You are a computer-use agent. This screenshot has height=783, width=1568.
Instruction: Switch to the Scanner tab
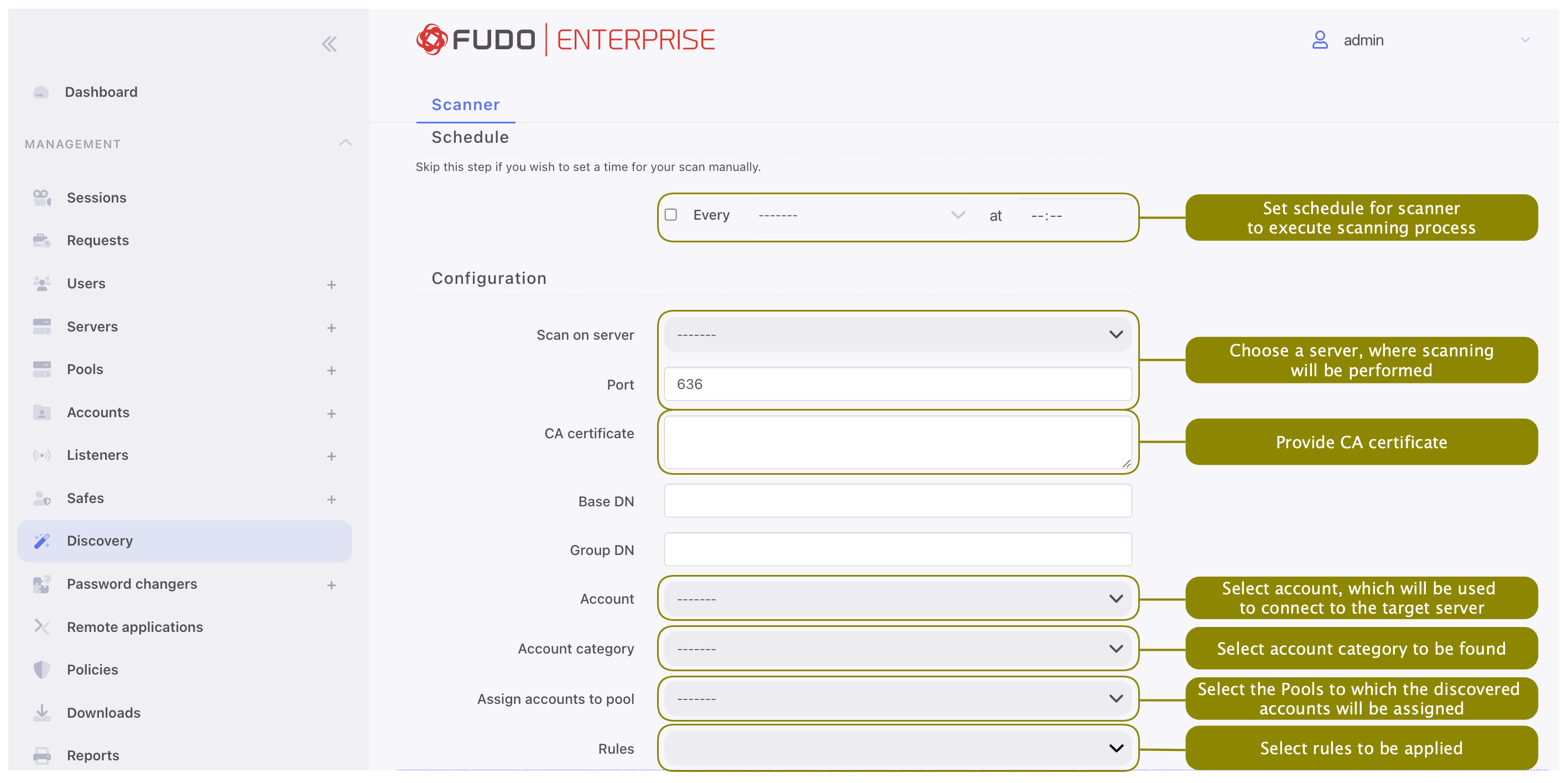click(x=465, y=105)
